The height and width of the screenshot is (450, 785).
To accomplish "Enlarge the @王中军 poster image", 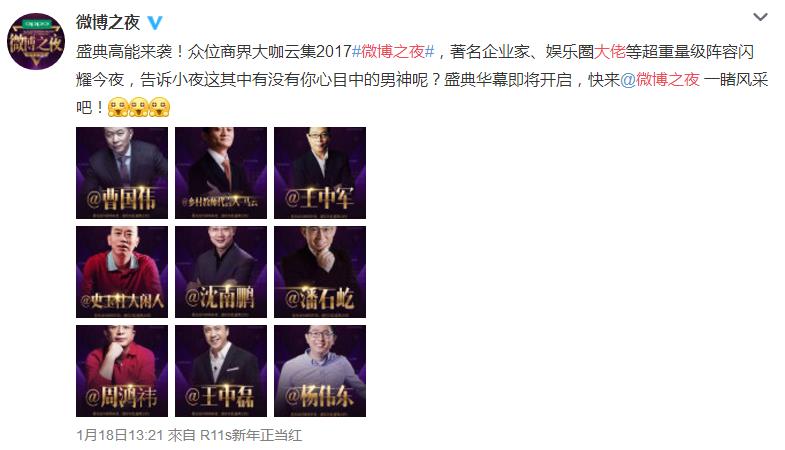I will (x=320, y=173).
